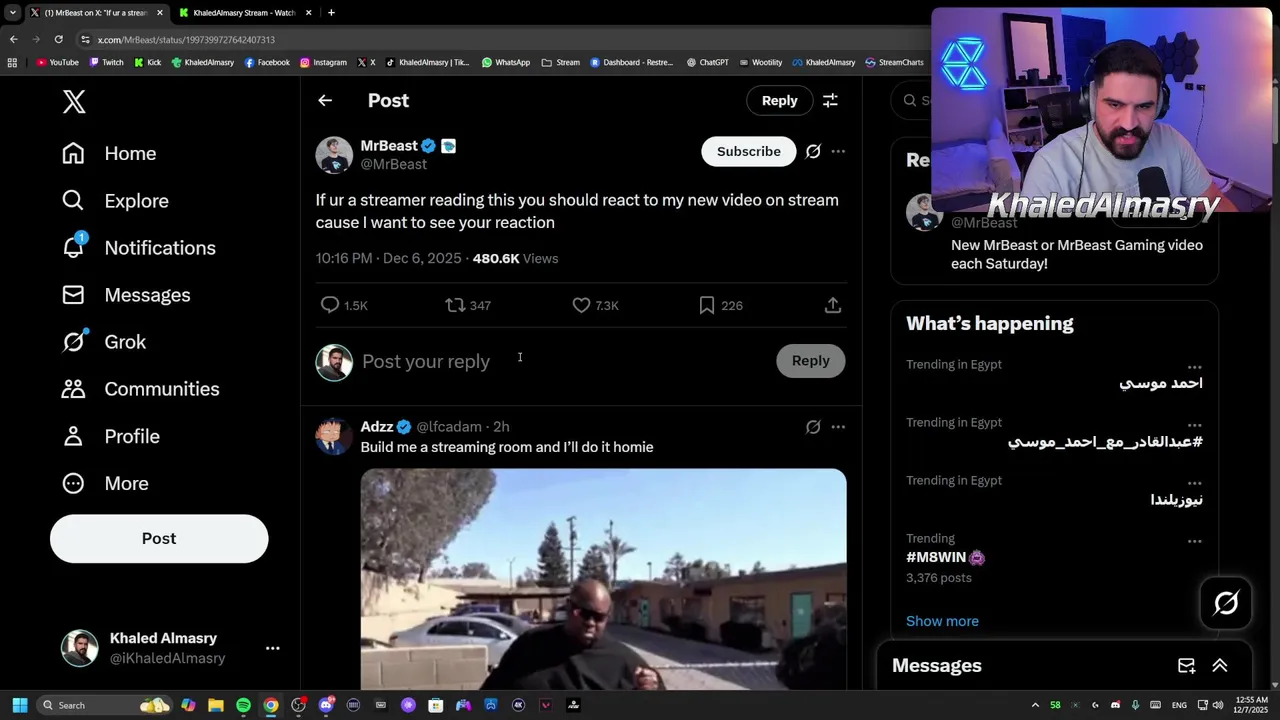Open floating Grok button

pyautogui.click(x=1226, y=603)
